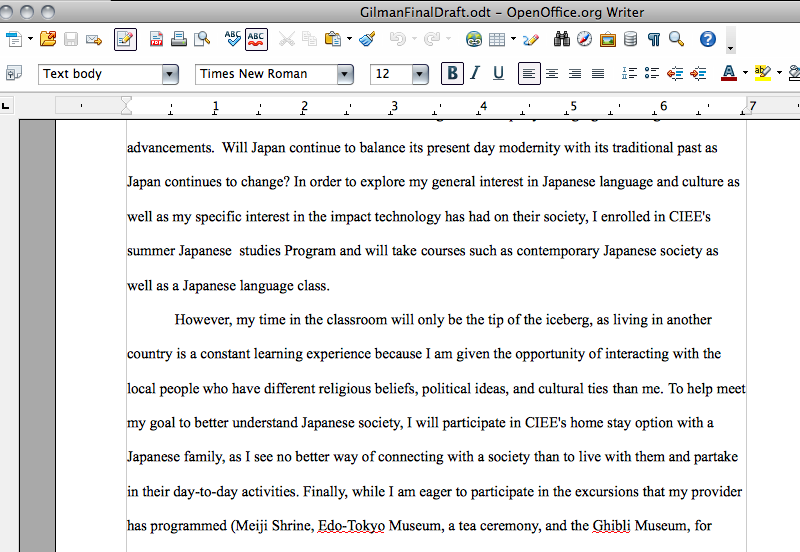800x552 pixels.
Task: Open the Navigator compass
Action: [x=584, y=39]
